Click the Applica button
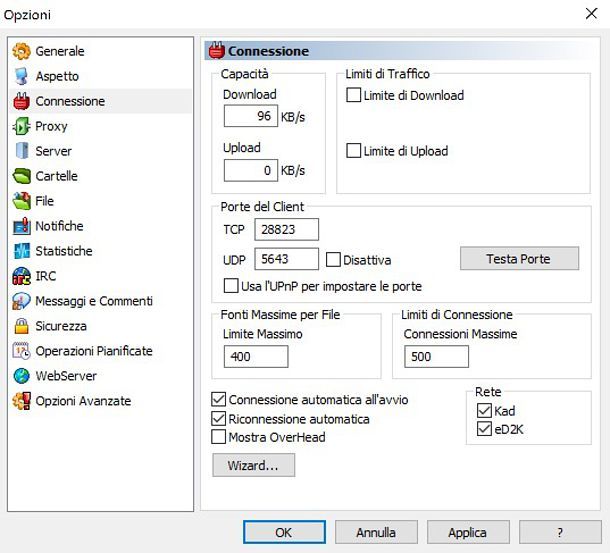The image size is (610, 553). (x=468, y=532)
